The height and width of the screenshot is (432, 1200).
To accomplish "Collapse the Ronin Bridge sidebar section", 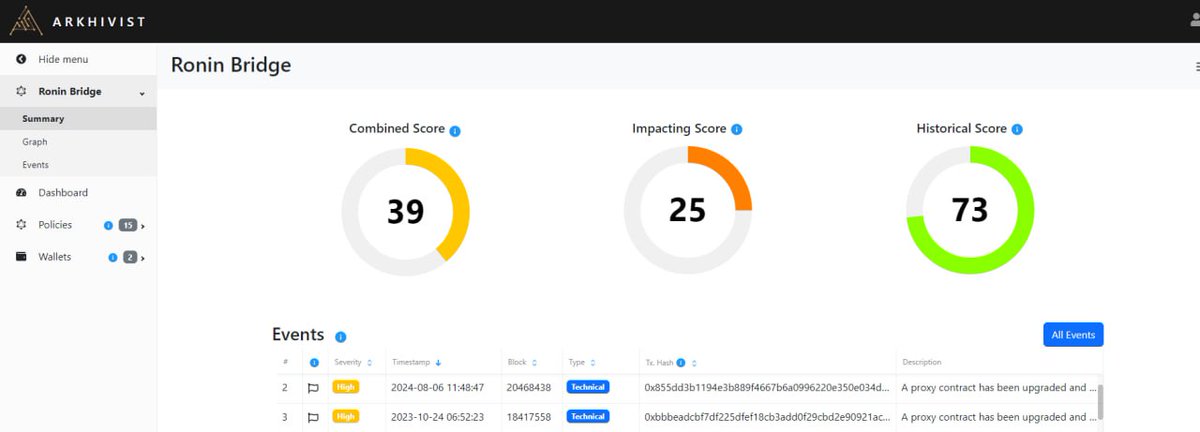I will [142, 92].
